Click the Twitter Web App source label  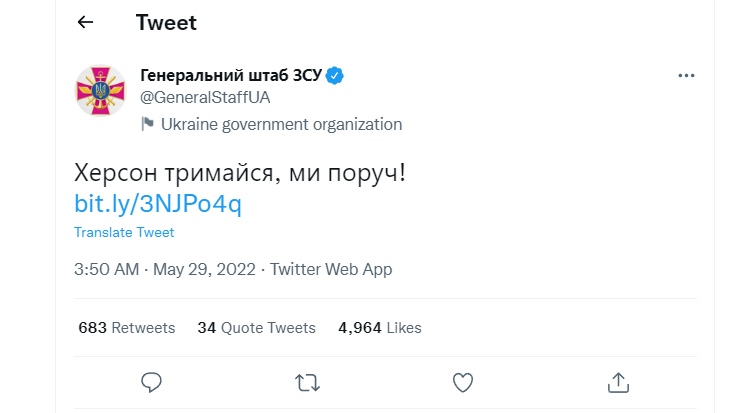(x=331, y=269)
